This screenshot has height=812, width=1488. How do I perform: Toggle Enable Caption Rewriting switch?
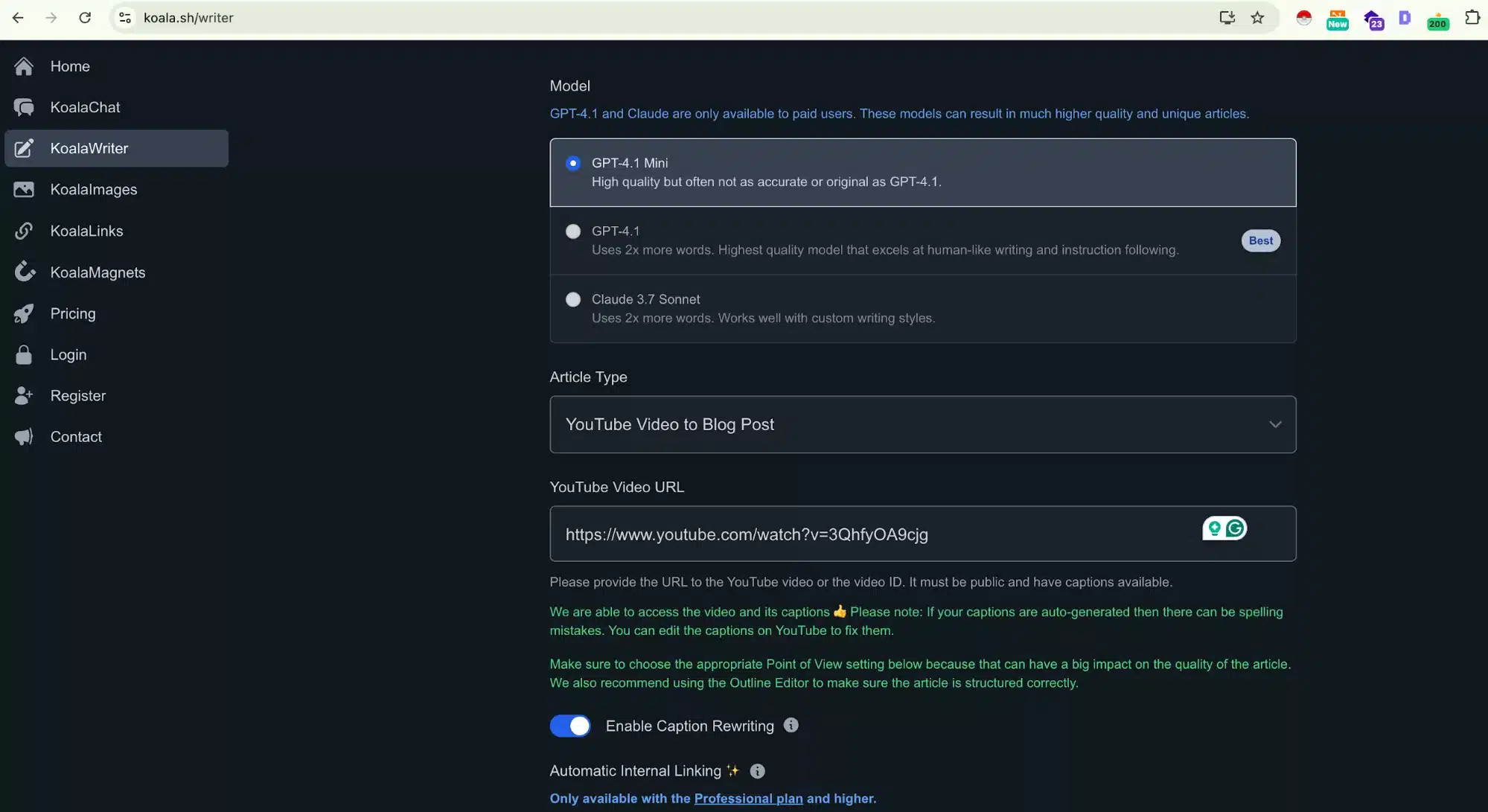(570, 726)
